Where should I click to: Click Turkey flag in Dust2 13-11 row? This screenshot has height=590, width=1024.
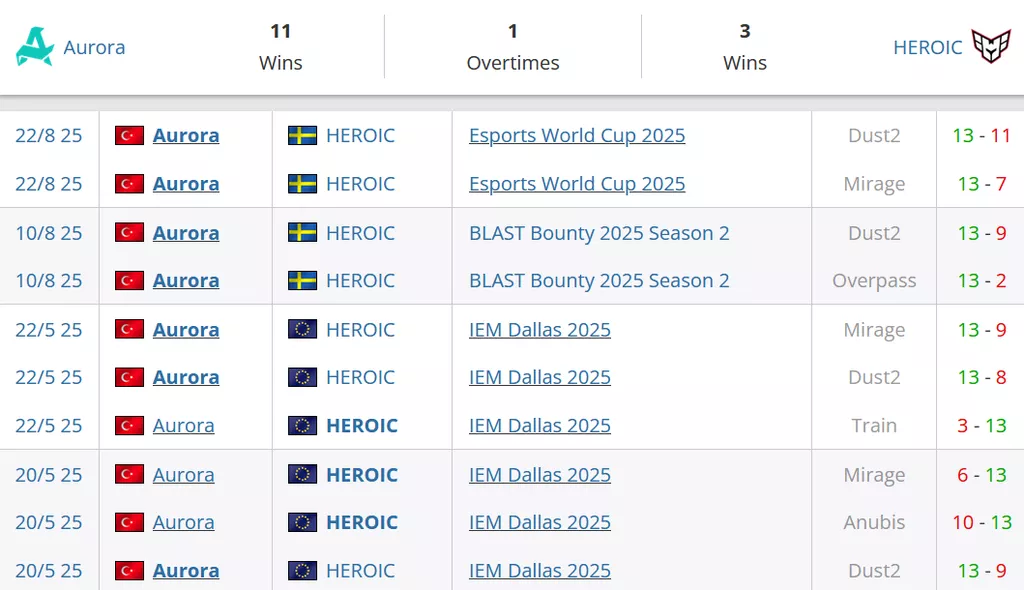tap(130, 135)
